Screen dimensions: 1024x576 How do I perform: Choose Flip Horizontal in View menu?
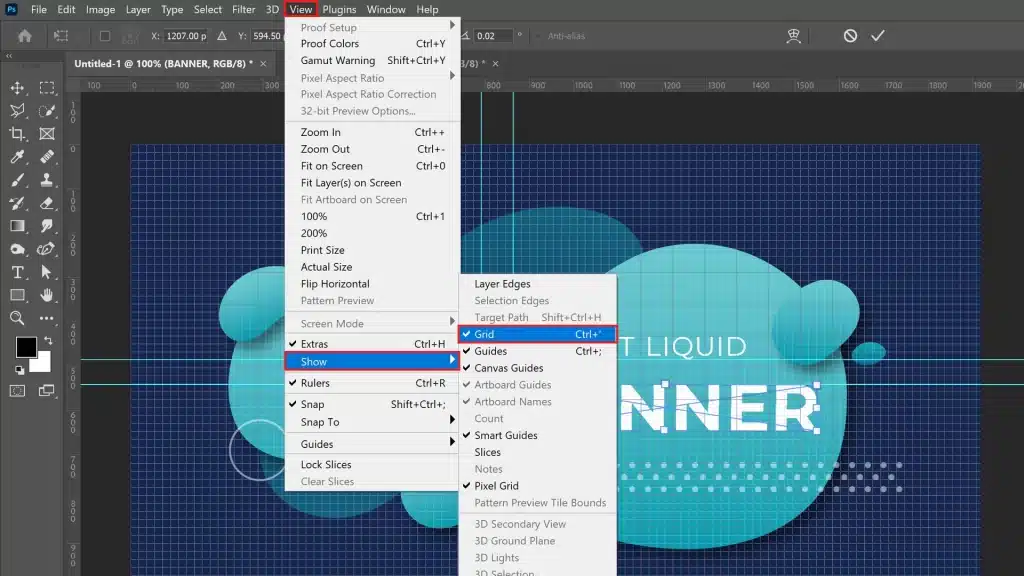(x=372, y=284)
